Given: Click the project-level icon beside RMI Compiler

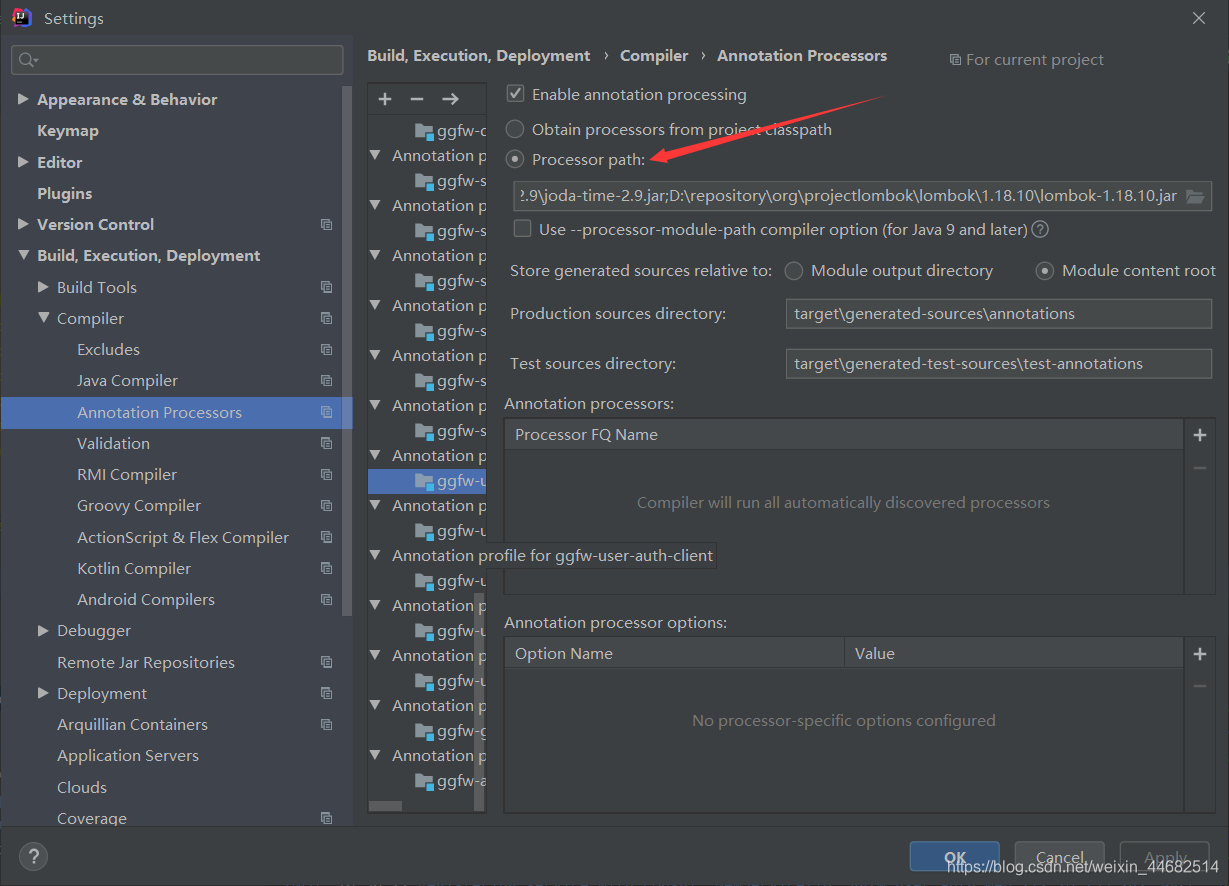Looking at the screenshot, I should click(326, 475).
